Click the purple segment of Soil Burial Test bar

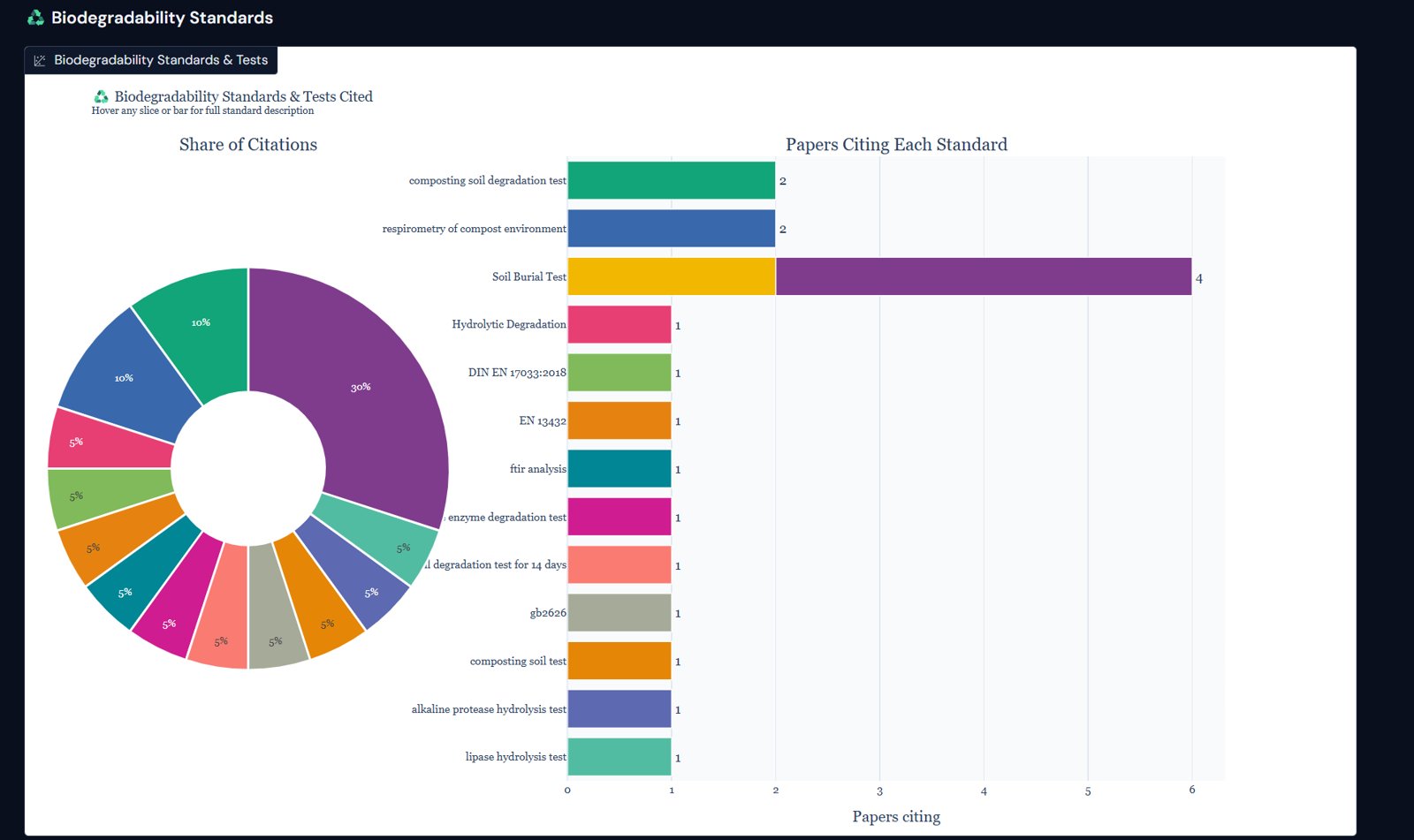[984, 276]
